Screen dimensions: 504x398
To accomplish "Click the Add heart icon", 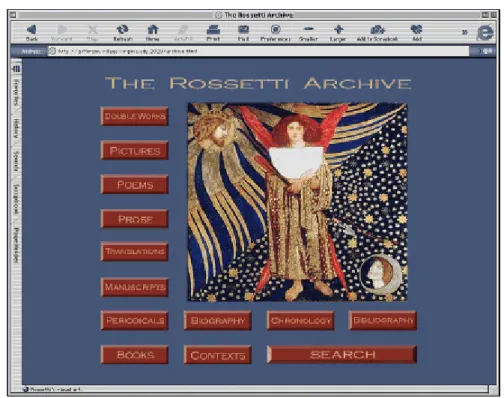I will (x=417, y=30).
